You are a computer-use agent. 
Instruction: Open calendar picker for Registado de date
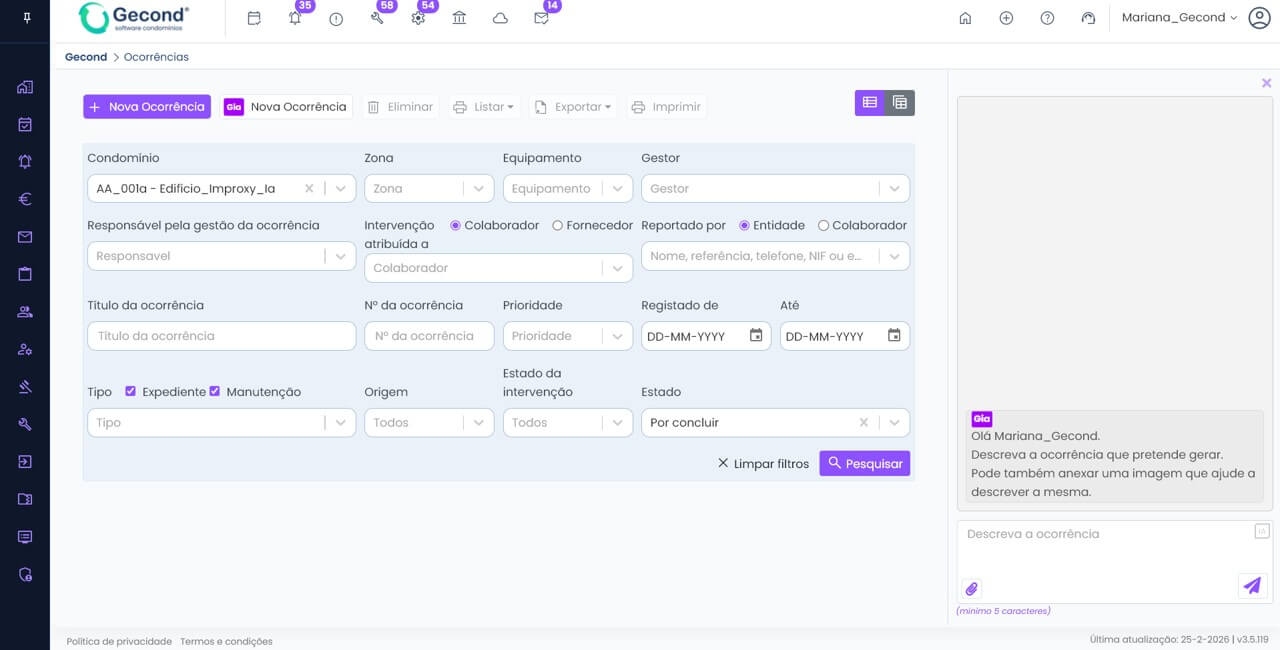(x=756, y=336)
